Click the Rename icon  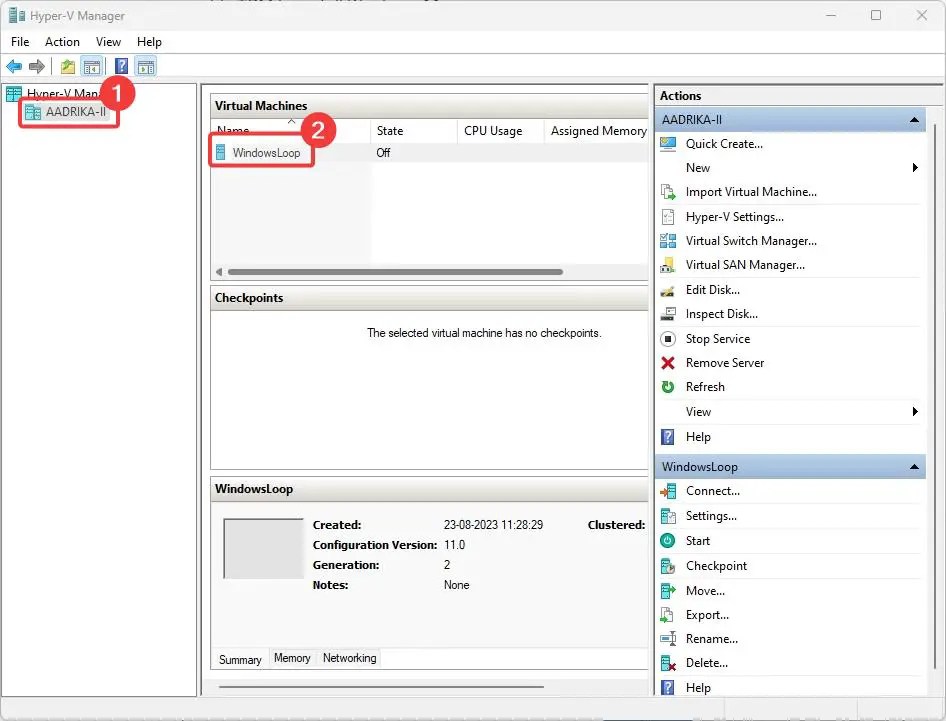point(668,639)
